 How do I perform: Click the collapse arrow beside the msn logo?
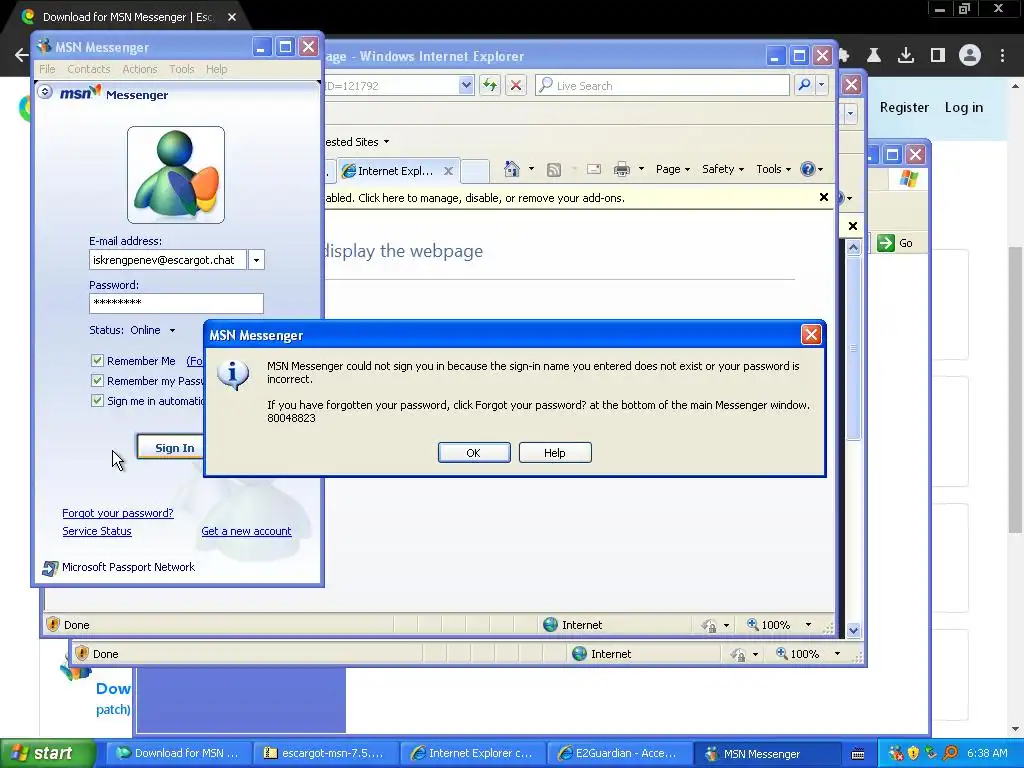44,91
